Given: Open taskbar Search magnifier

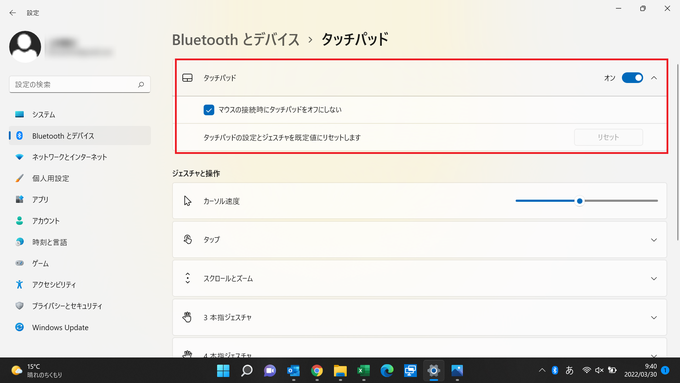Looking at the screenshot, I should (x=247, y=371).
